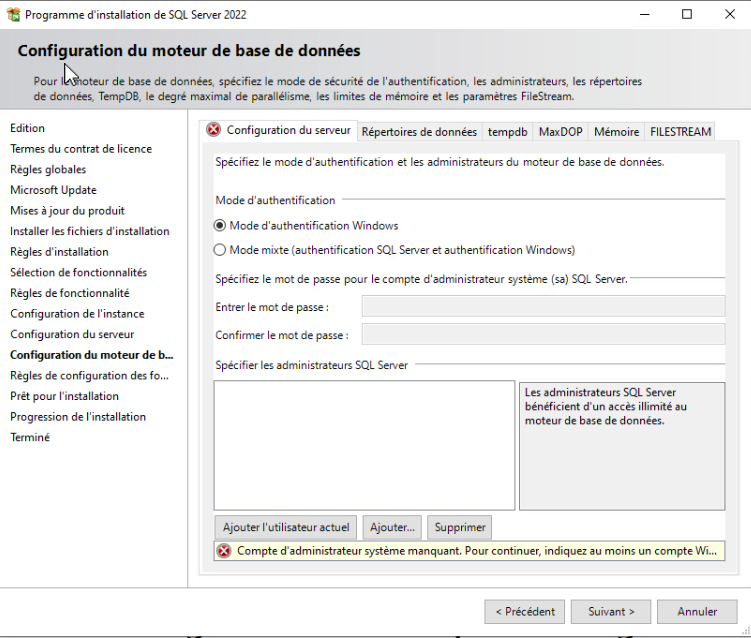This screenshot has height=638, width=751.
Task: Click the Supprimer button
Action: 460,527
